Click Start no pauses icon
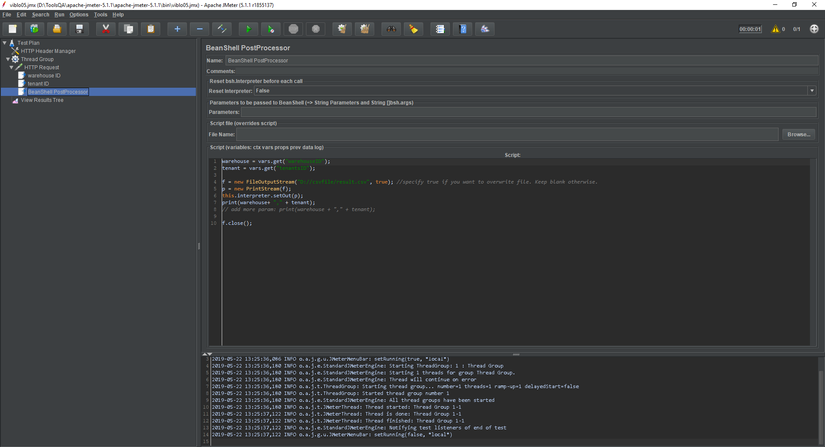This screenshot has width=825, height=447. (270, 29)
